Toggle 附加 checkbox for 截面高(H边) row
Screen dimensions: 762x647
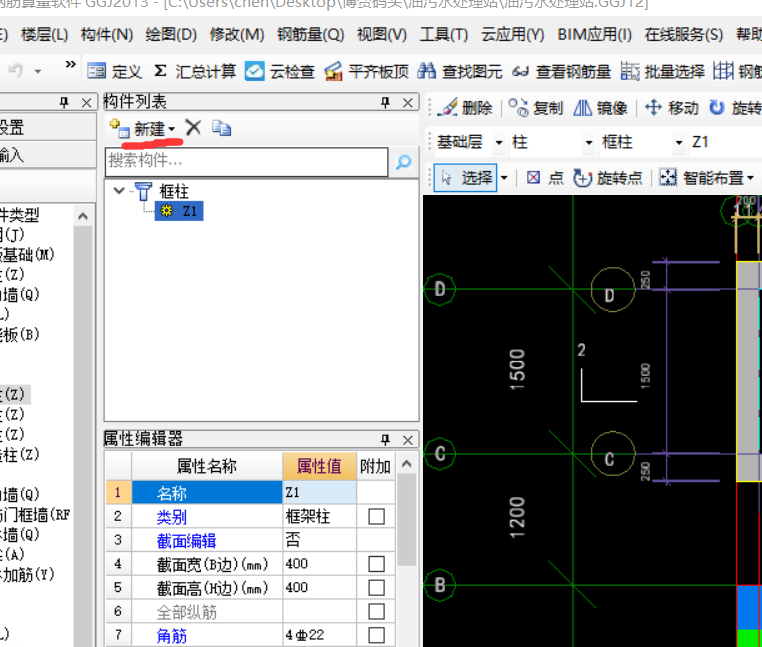pos(377,588)
